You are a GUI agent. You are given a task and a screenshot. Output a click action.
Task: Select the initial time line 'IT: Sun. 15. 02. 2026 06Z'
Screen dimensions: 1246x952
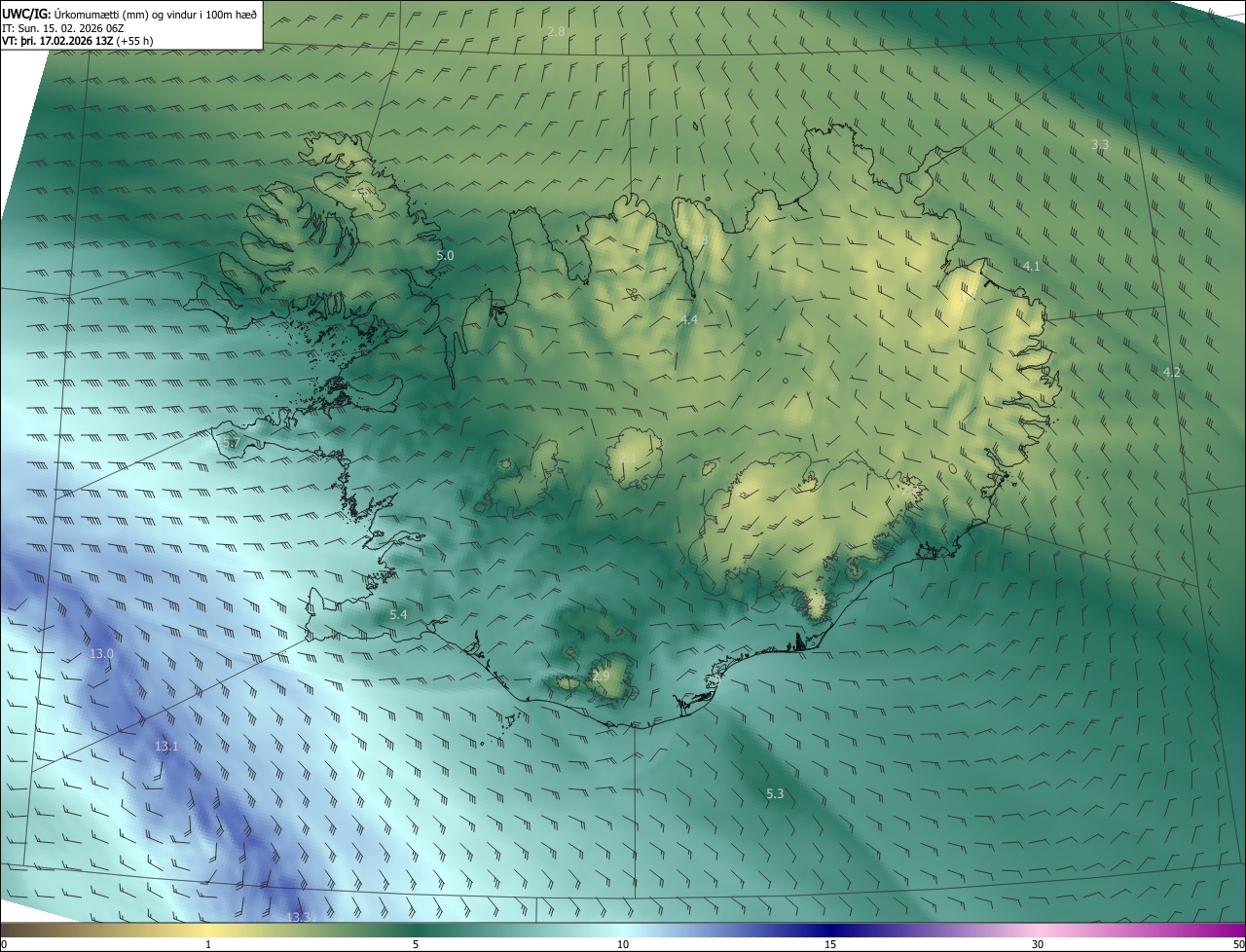click(x=62, y=27)
